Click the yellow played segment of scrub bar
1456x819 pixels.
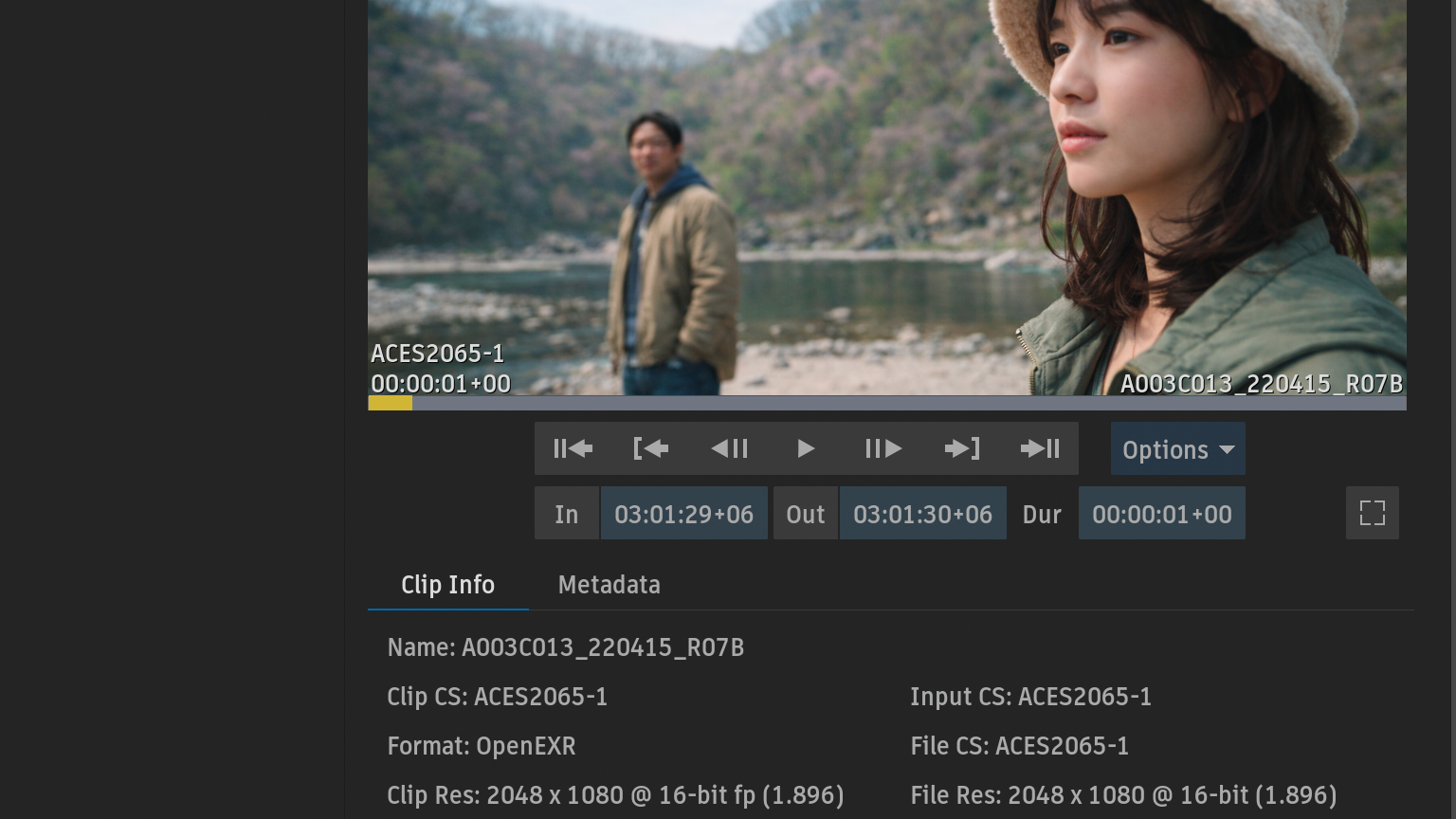pos(390,404)
